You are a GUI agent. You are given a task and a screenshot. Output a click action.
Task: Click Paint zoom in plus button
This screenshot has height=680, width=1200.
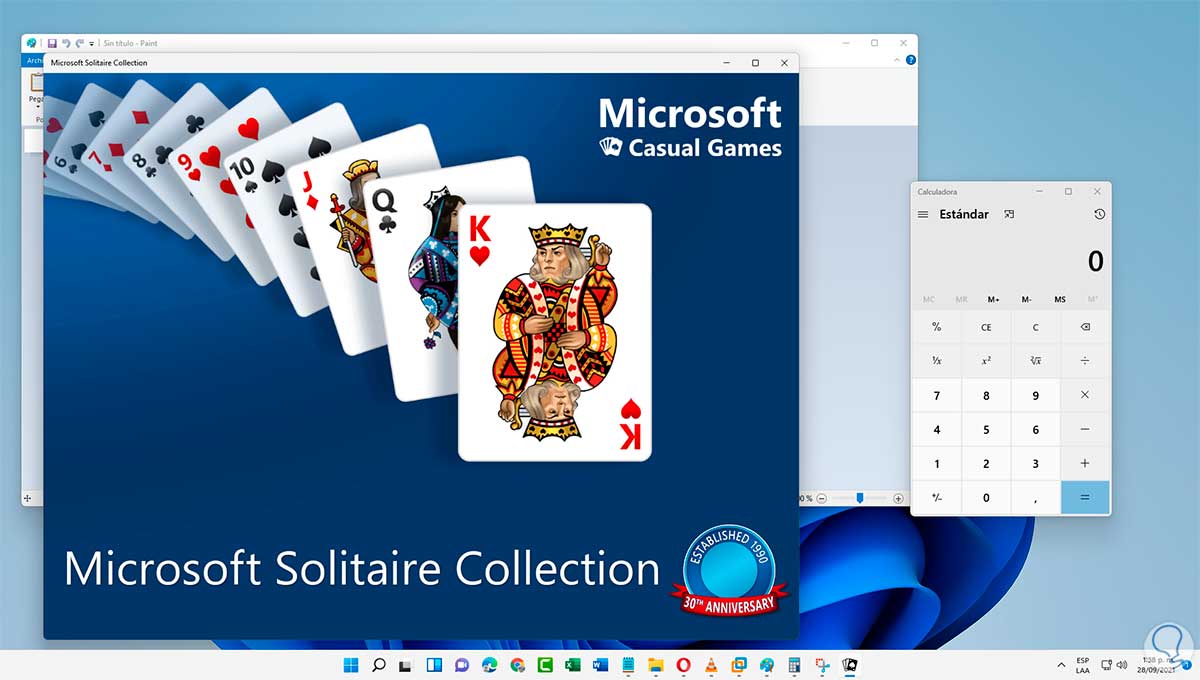pyautogui.click(x=898, y=498)
